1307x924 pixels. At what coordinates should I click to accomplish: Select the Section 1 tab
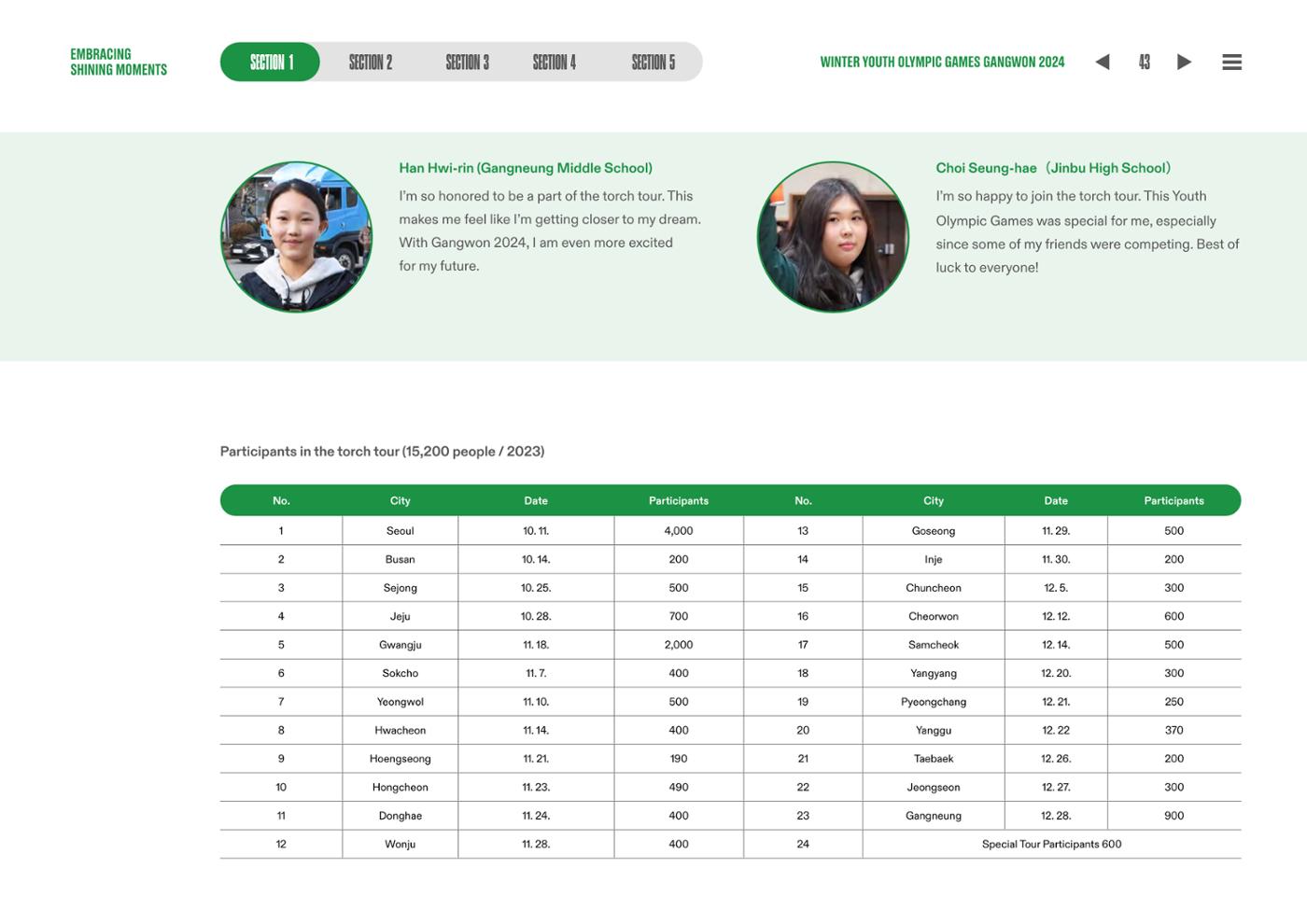(x=271, y=62)
